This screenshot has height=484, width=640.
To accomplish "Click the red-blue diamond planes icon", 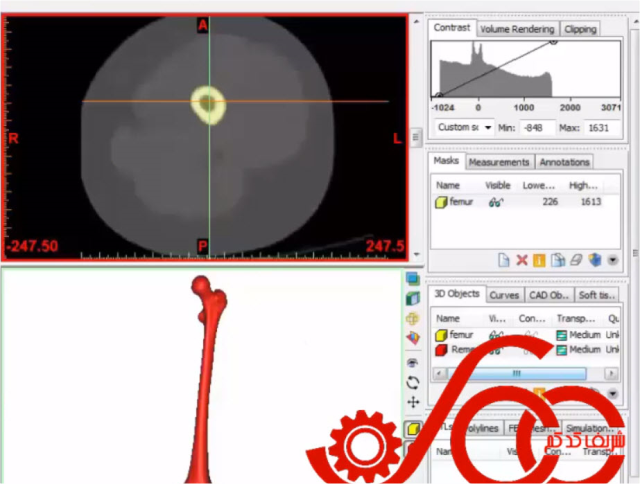I will 413,337.
